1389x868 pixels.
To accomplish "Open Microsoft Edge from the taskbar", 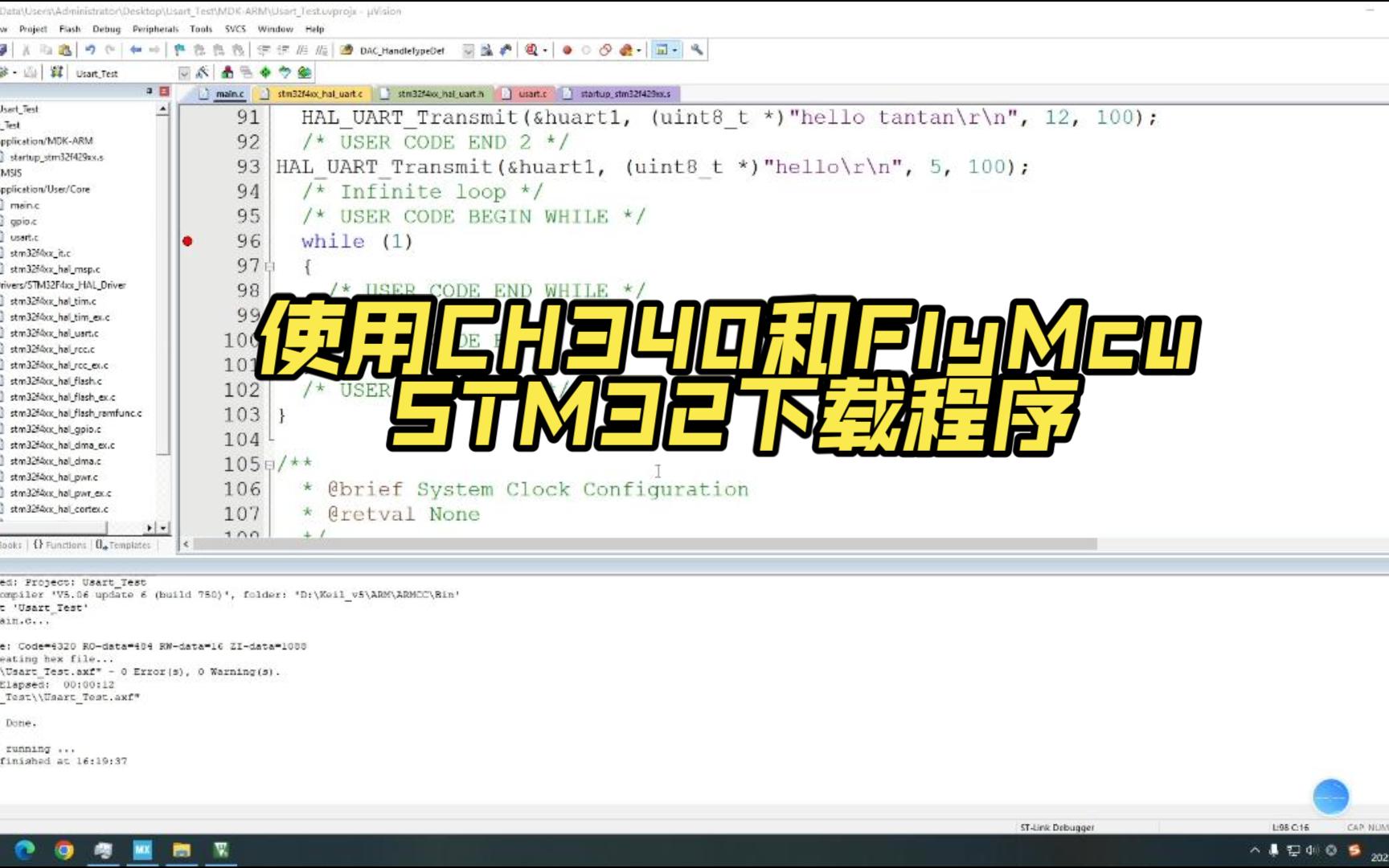I will [x=25, y=850].
